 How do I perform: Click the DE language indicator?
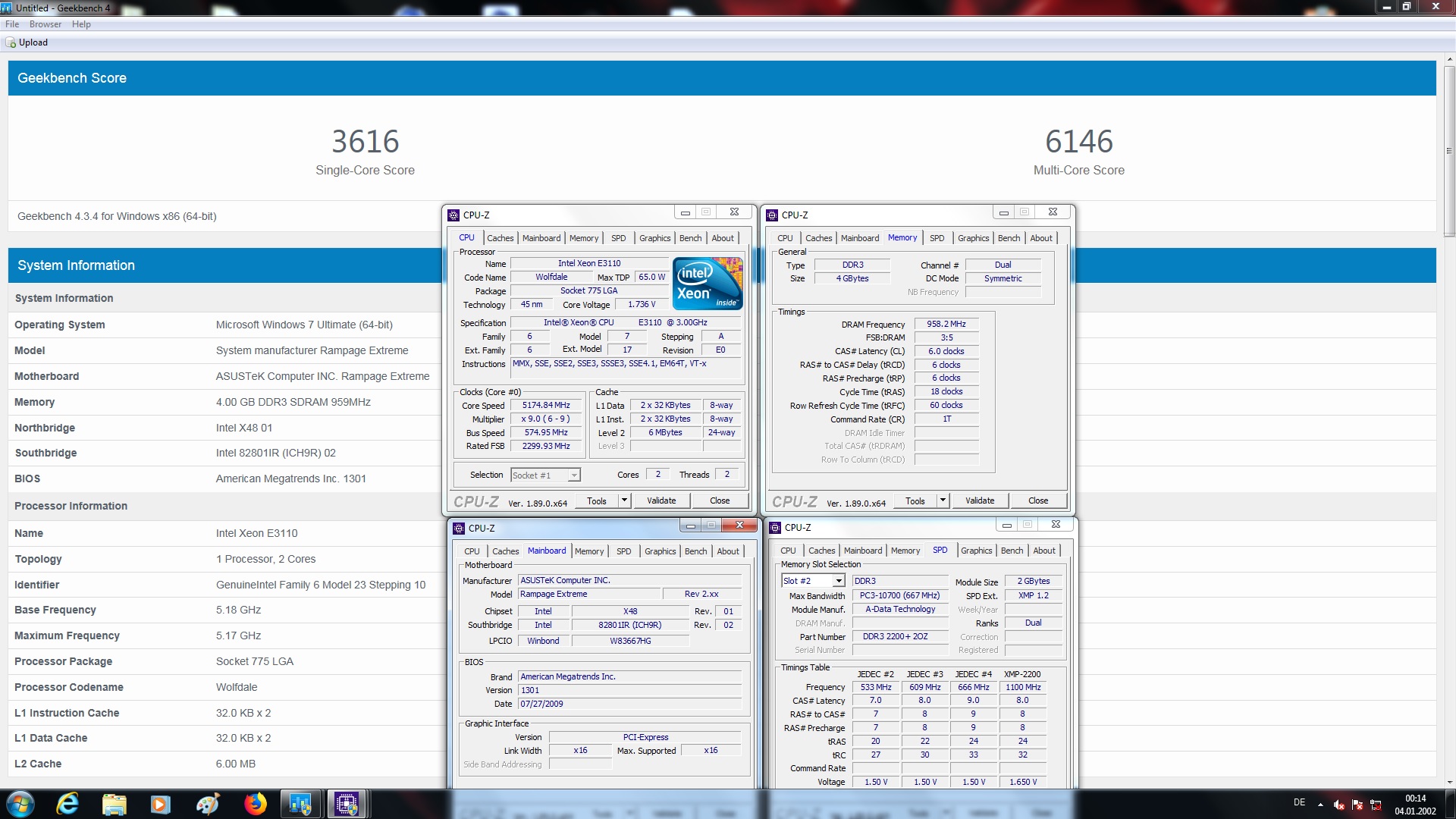click(1299, 802)
